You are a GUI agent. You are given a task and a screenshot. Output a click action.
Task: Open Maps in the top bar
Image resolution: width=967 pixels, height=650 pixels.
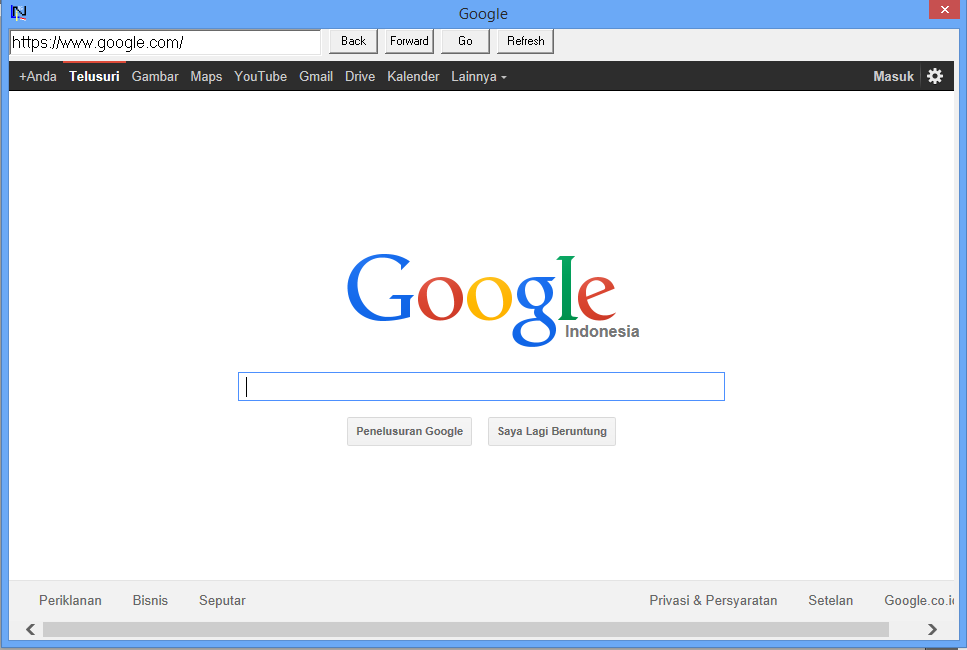[x=206, y=76]
